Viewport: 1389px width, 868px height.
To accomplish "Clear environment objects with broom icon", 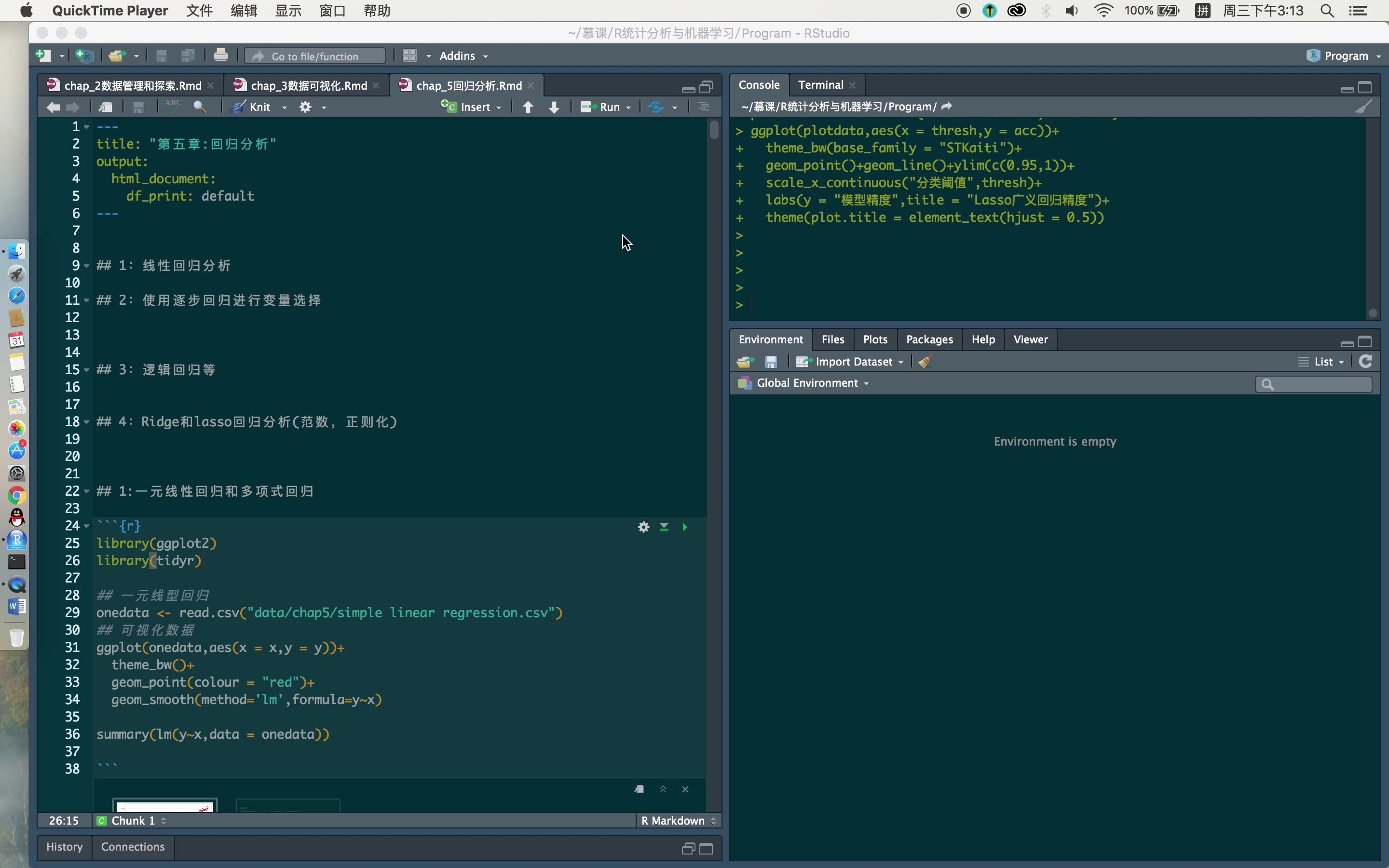I will click(x=925, y=362).
